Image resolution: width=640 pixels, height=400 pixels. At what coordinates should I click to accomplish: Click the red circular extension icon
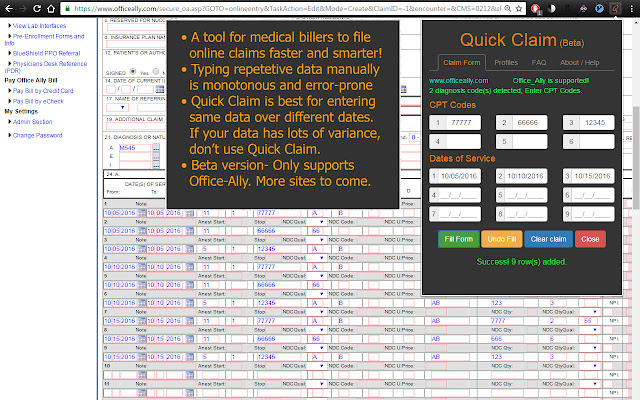point(536,8)
